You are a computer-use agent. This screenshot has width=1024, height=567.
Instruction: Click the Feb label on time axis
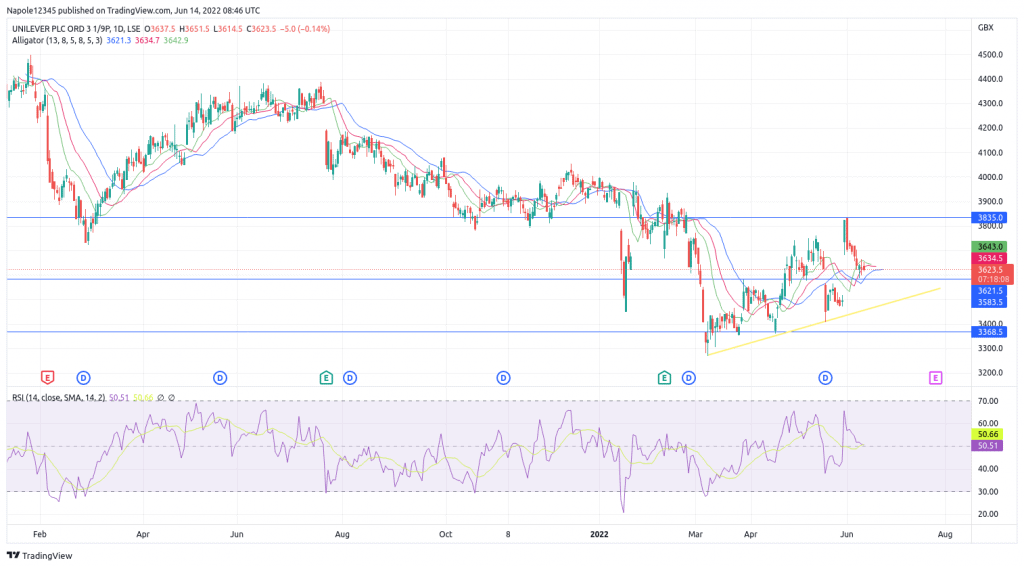(x=40, y=534)
